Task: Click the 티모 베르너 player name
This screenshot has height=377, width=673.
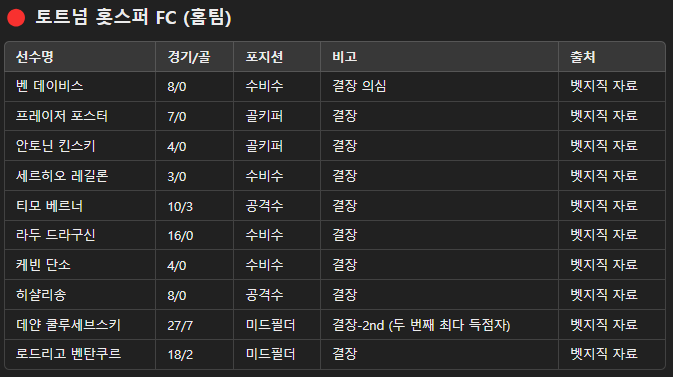Action: click(x=49, y=206)
